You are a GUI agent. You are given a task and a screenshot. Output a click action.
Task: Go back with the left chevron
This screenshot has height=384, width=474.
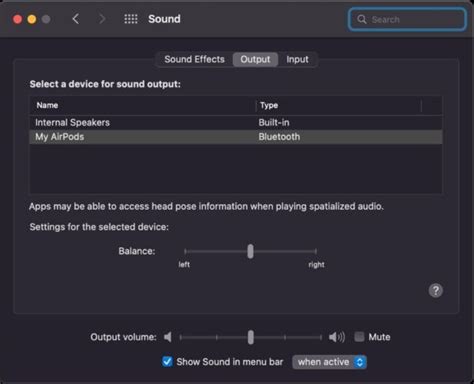click(x=76, y=19)
